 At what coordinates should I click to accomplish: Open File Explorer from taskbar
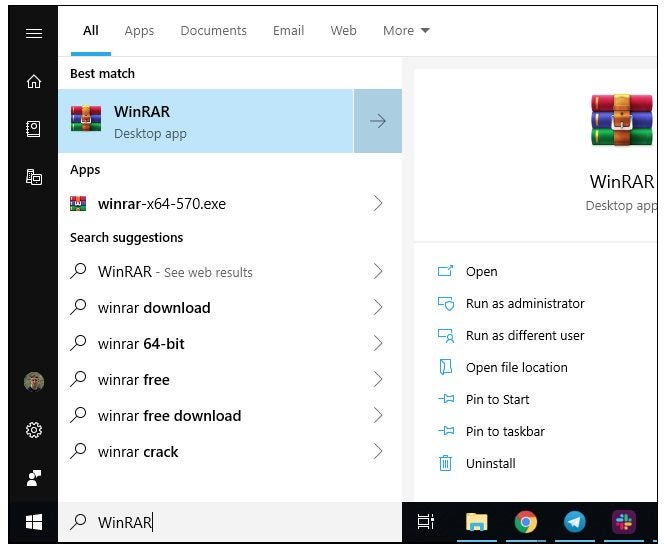click(477, 521)
